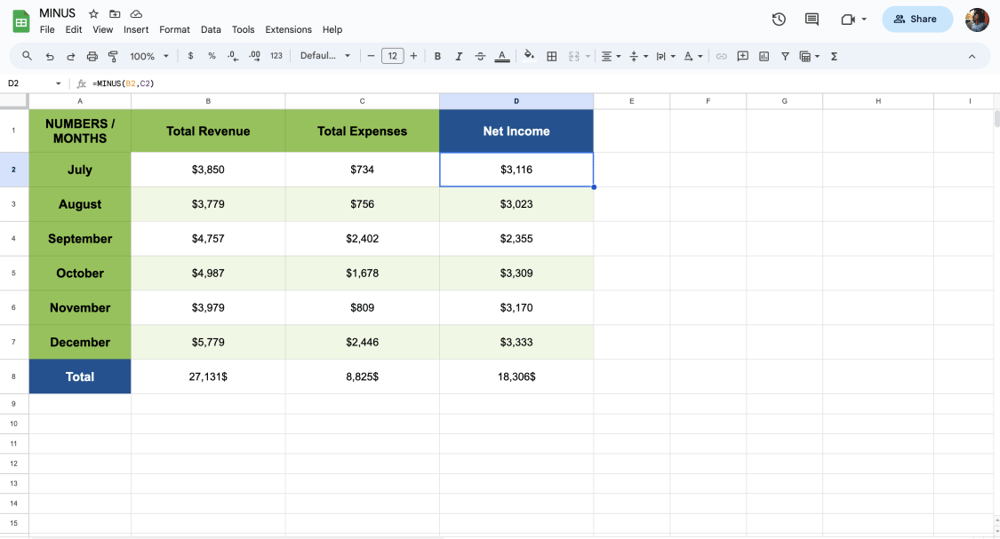This screenshot has width=1000, height=539.
Task: Insert a chart using toolbar icon
Action: pyautogui.click(x=764, y=57)
